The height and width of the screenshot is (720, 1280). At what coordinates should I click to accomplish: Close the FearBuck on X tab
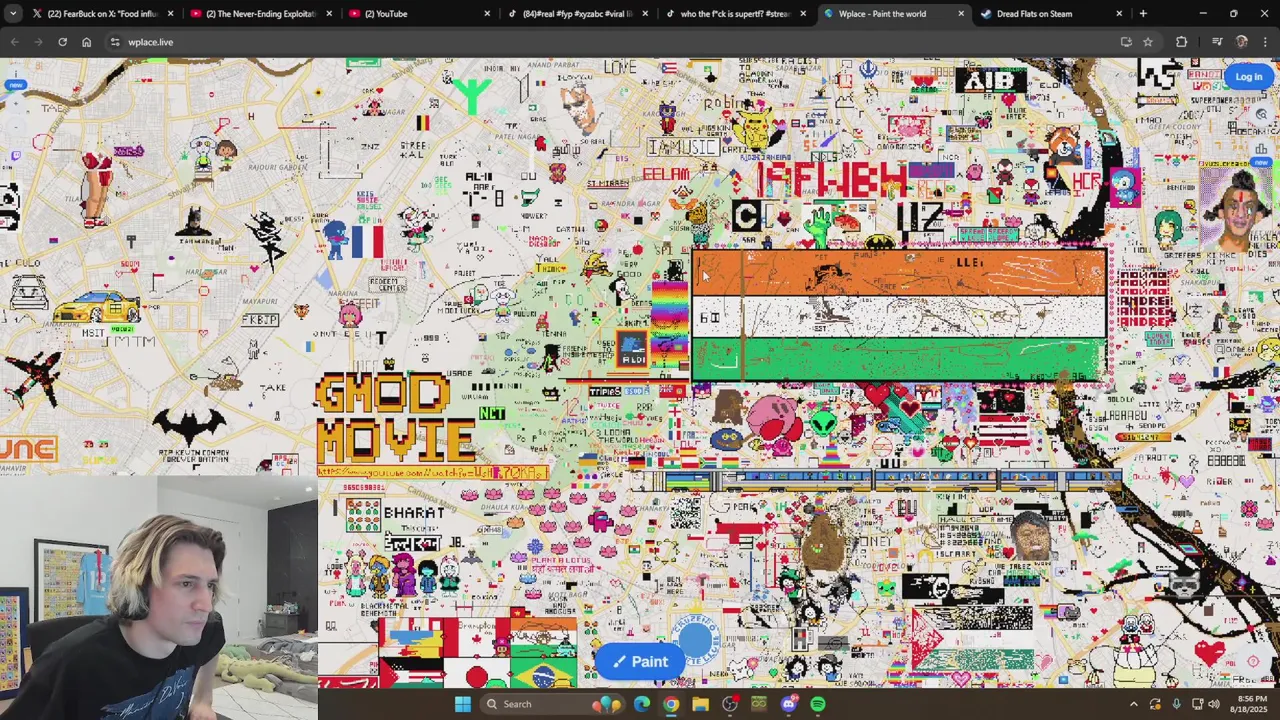click(x=171, y=14)
